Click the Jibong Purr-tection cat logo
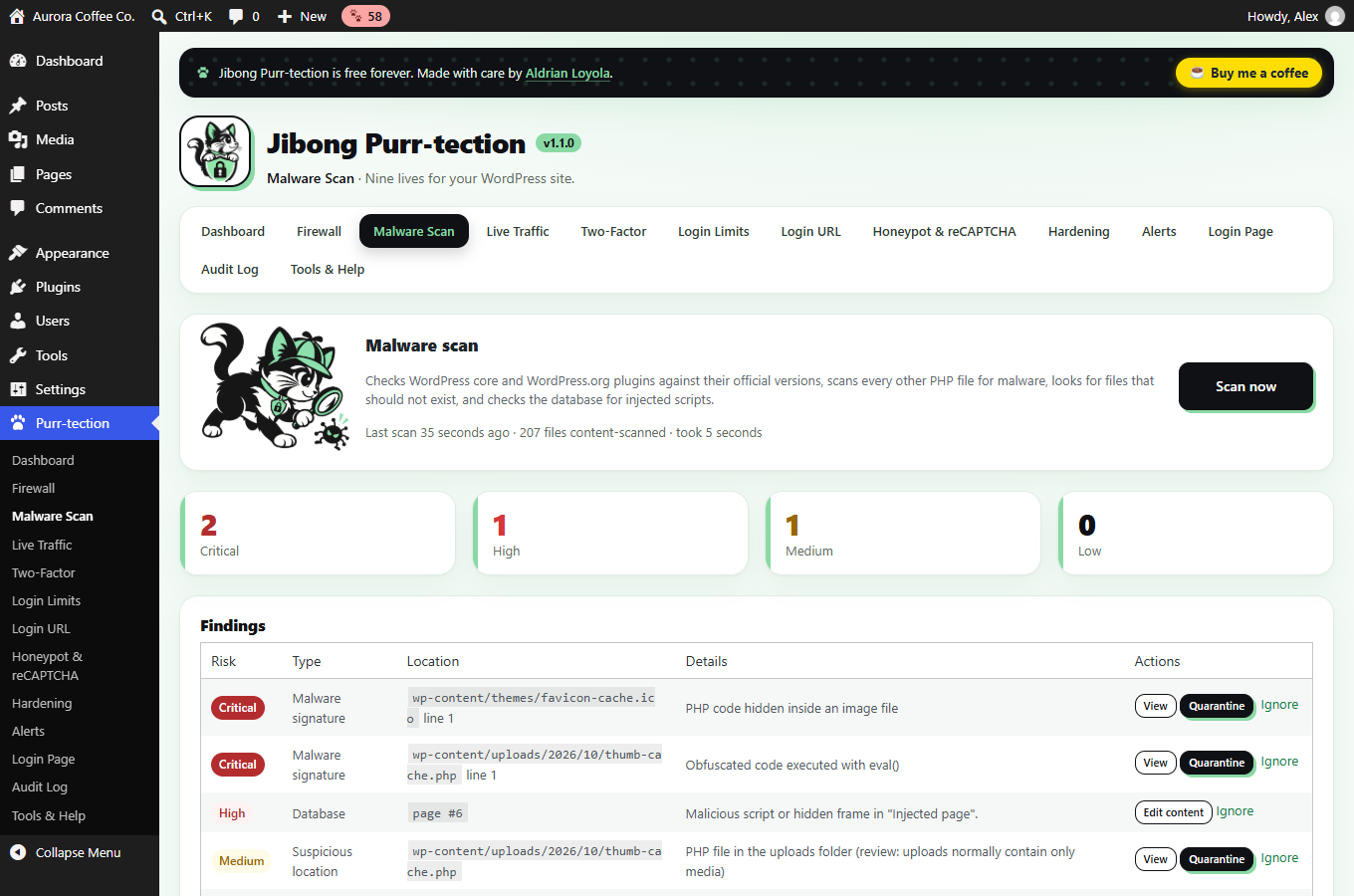 215,151
